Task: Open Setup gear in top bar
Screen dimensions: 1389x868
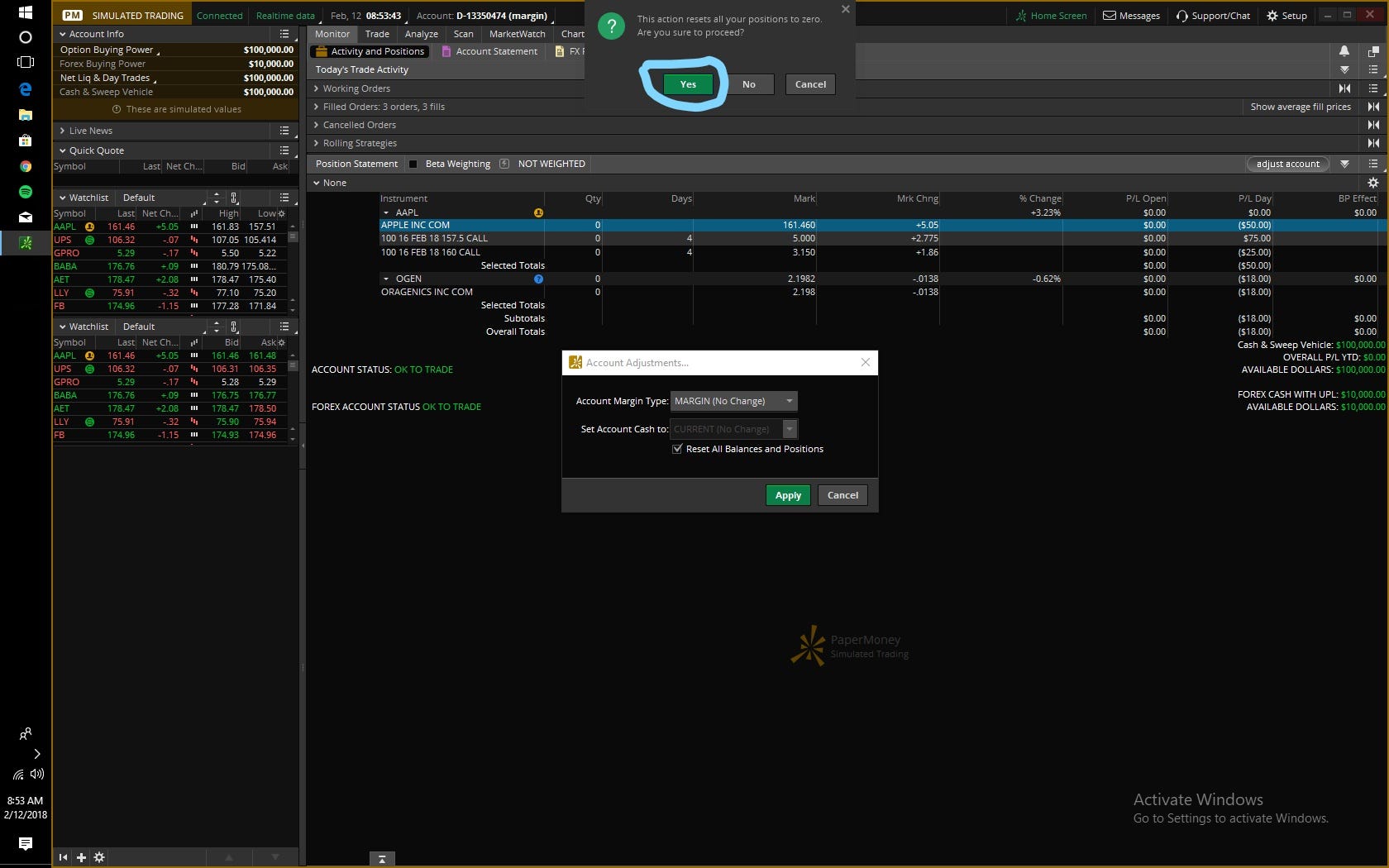Action: tap(1272, 16)
